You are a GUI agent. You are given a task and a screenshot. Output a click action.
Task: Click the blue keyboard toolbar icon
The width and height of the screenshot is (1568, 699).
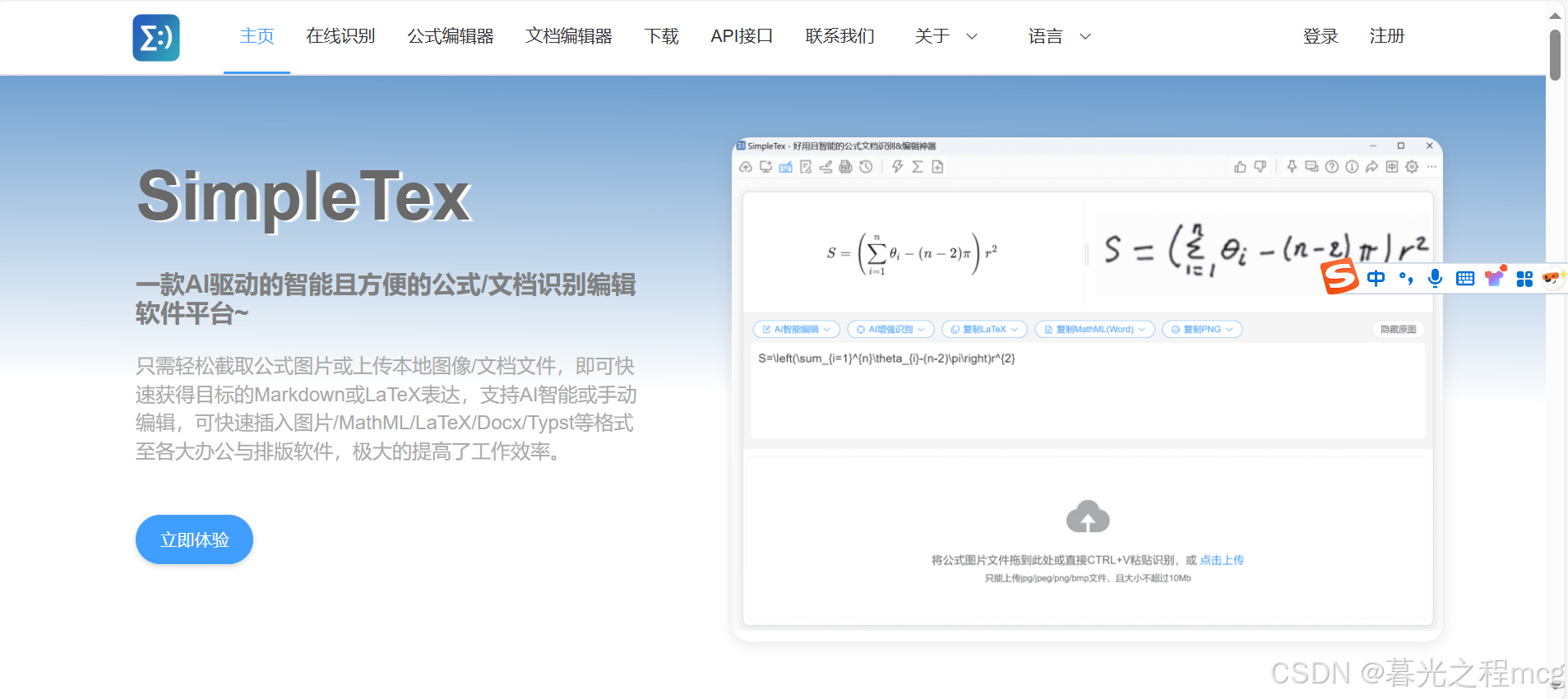(x=786, y=167)
